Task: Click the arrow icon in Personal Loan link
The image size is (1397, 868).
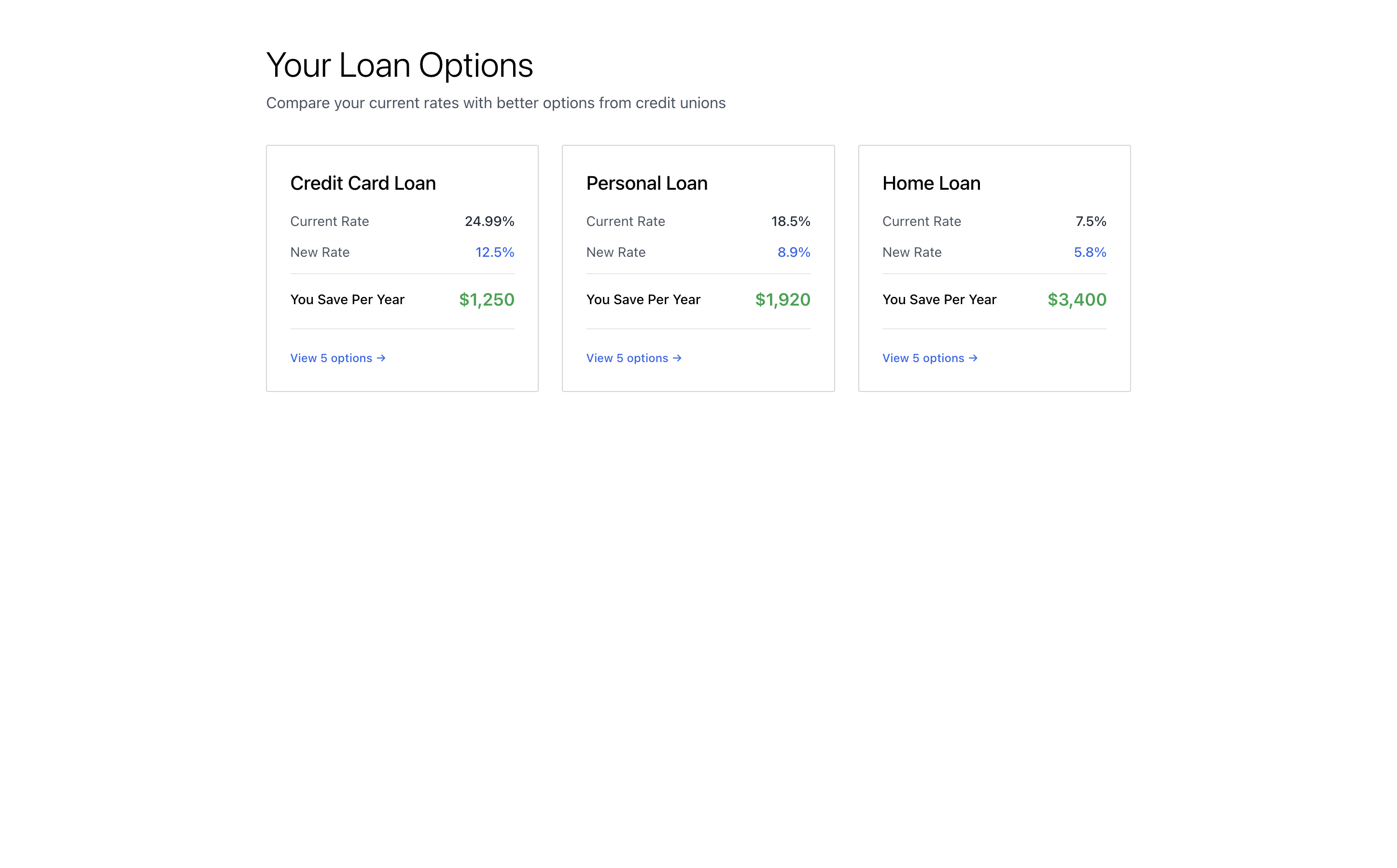Action: [x=677, y=358]
